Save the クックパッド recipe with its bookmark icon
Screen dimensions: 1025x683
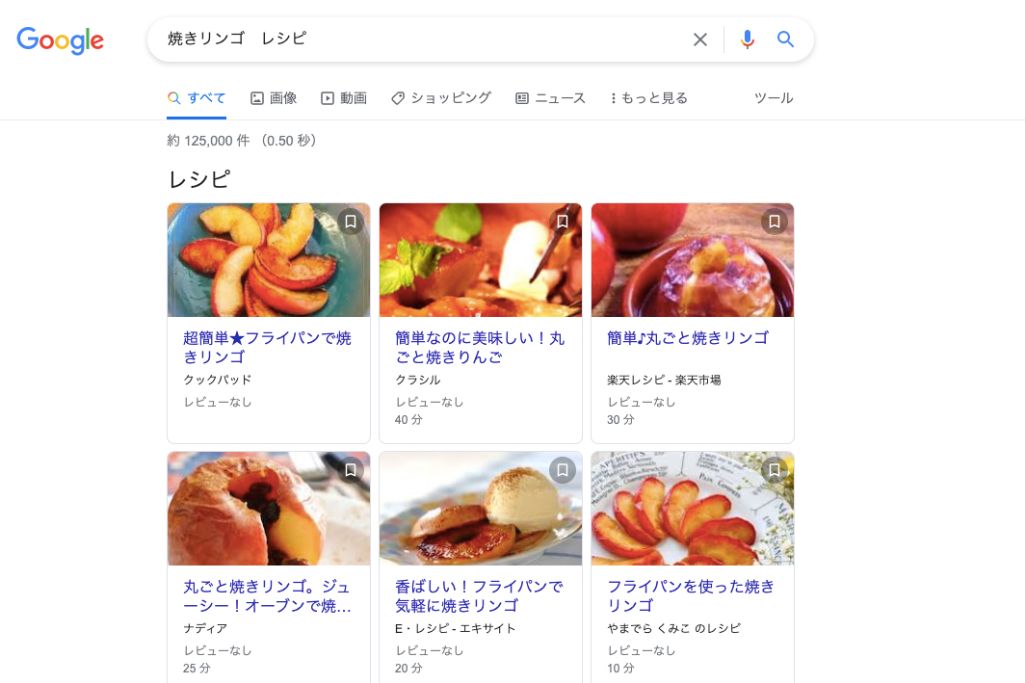click(349, 222)
